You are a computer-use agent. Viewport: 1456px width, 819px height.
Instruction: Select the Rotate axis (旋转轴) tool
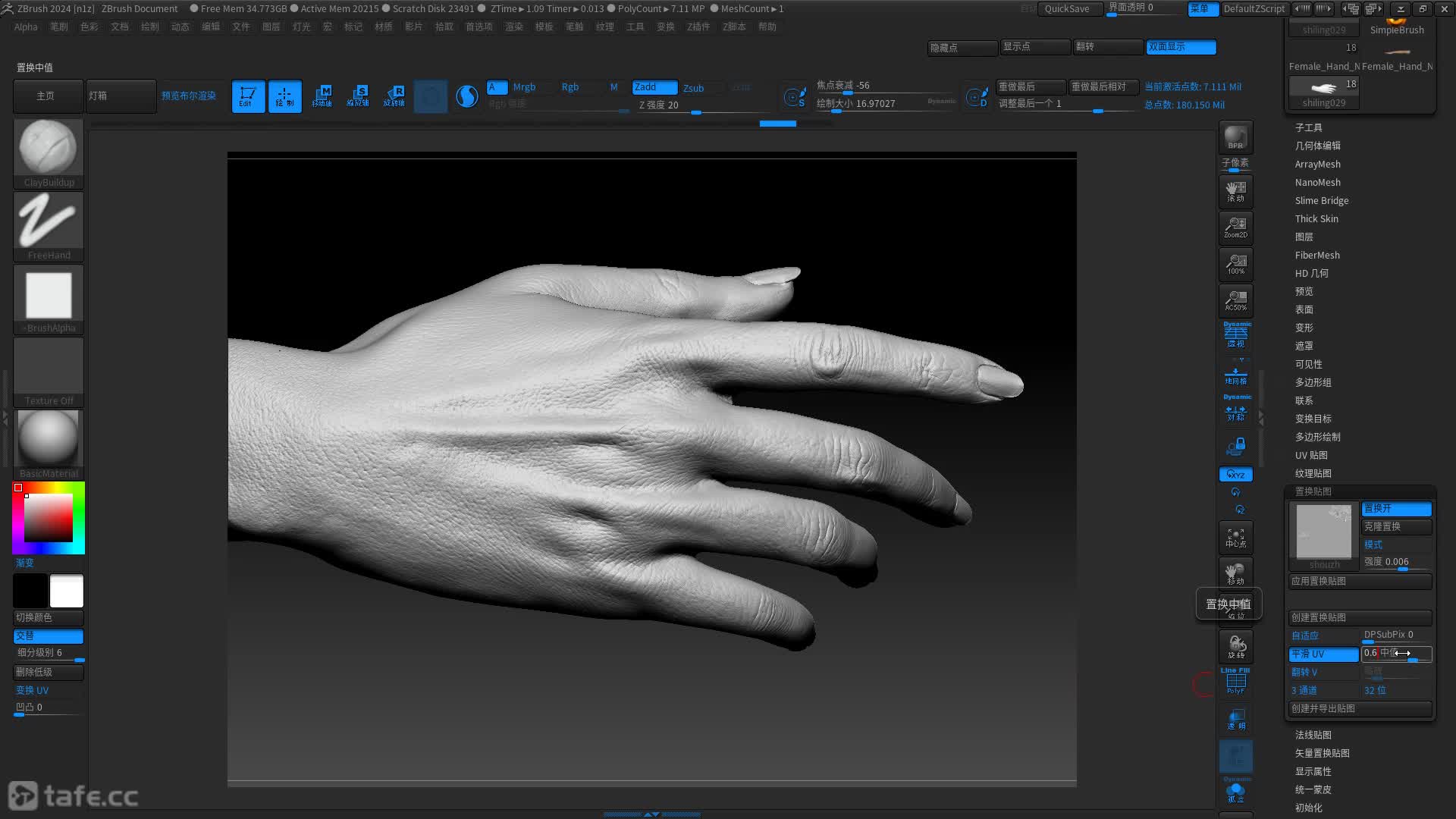pos(394,96)
